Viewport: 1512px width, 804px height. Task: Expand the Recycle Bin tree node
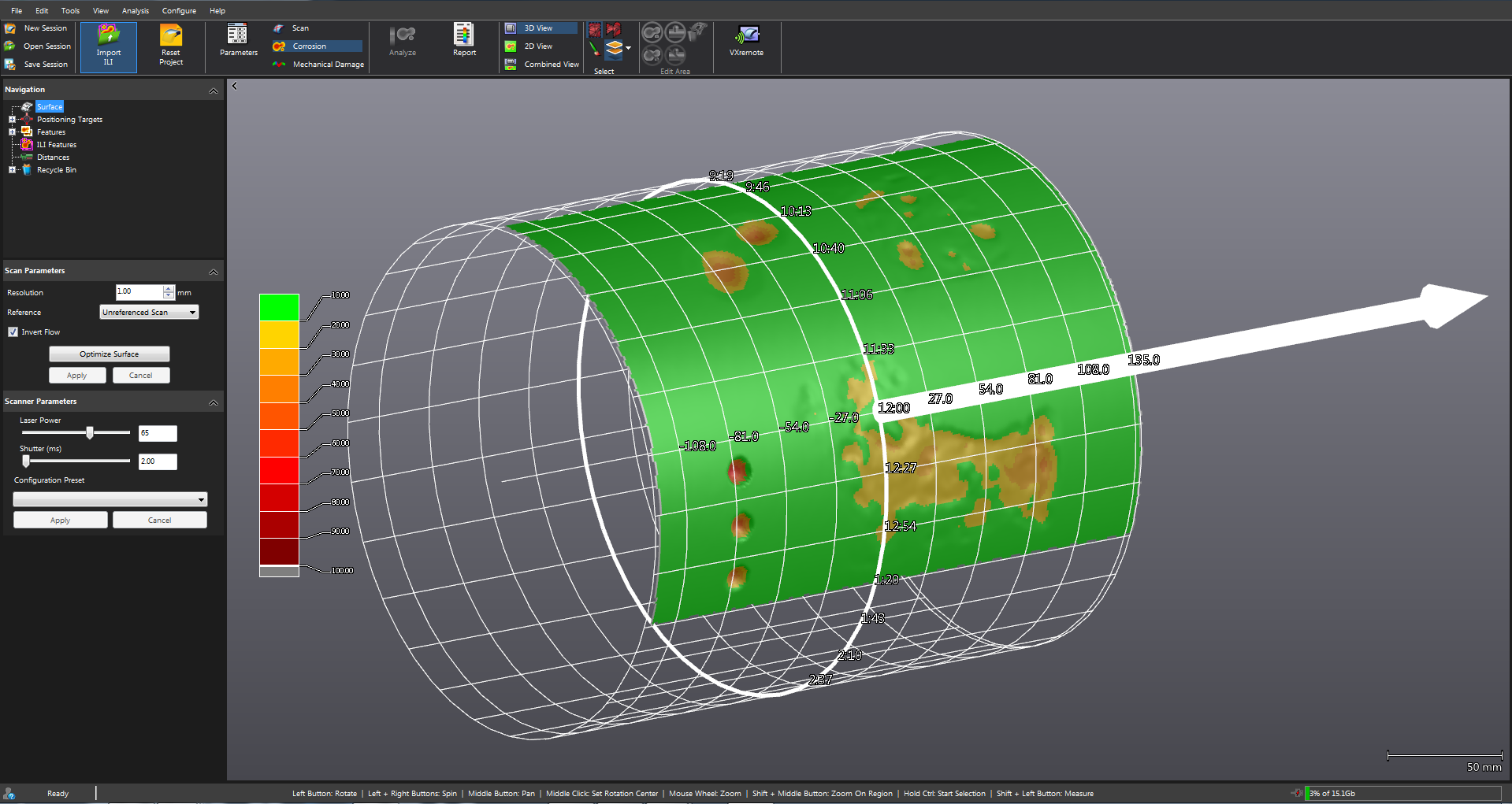12,170
